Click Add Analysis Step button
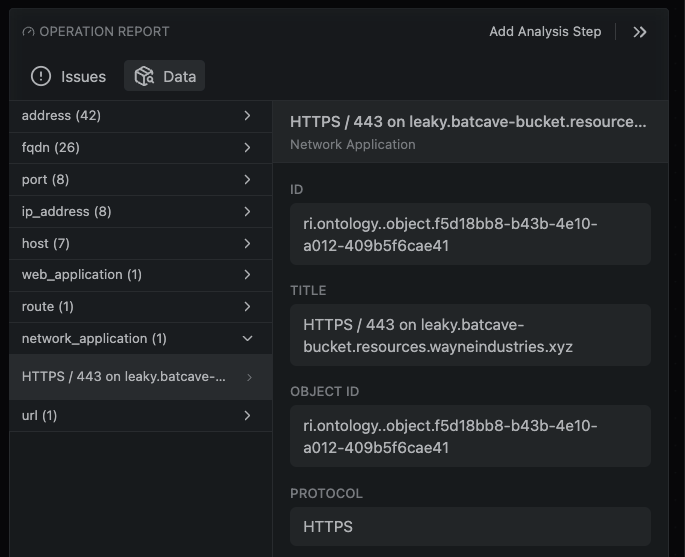The height and width of the screenshot is (557, 685). [x=545, y=32]
